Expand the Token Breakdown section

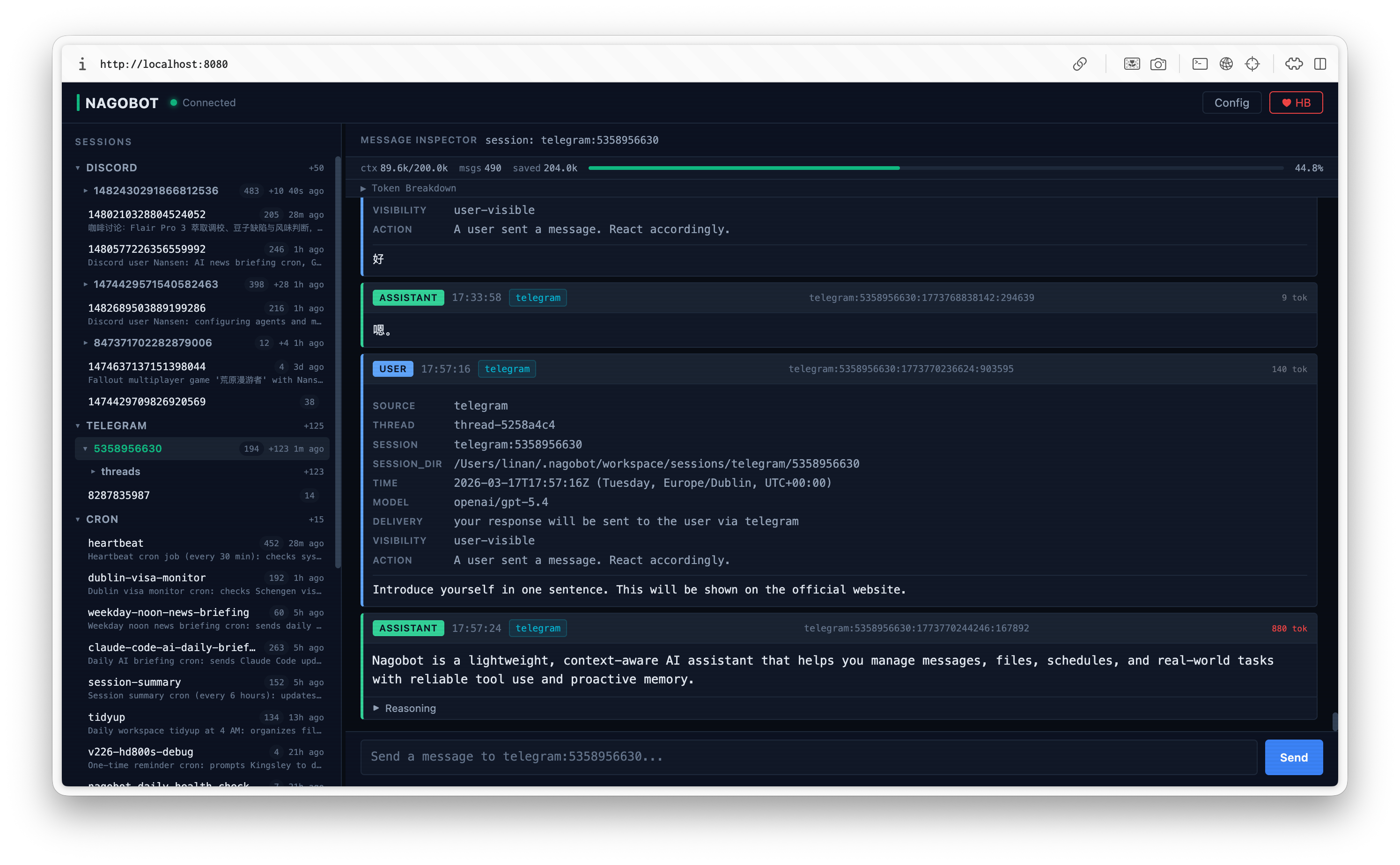click(x=408, y=188)
